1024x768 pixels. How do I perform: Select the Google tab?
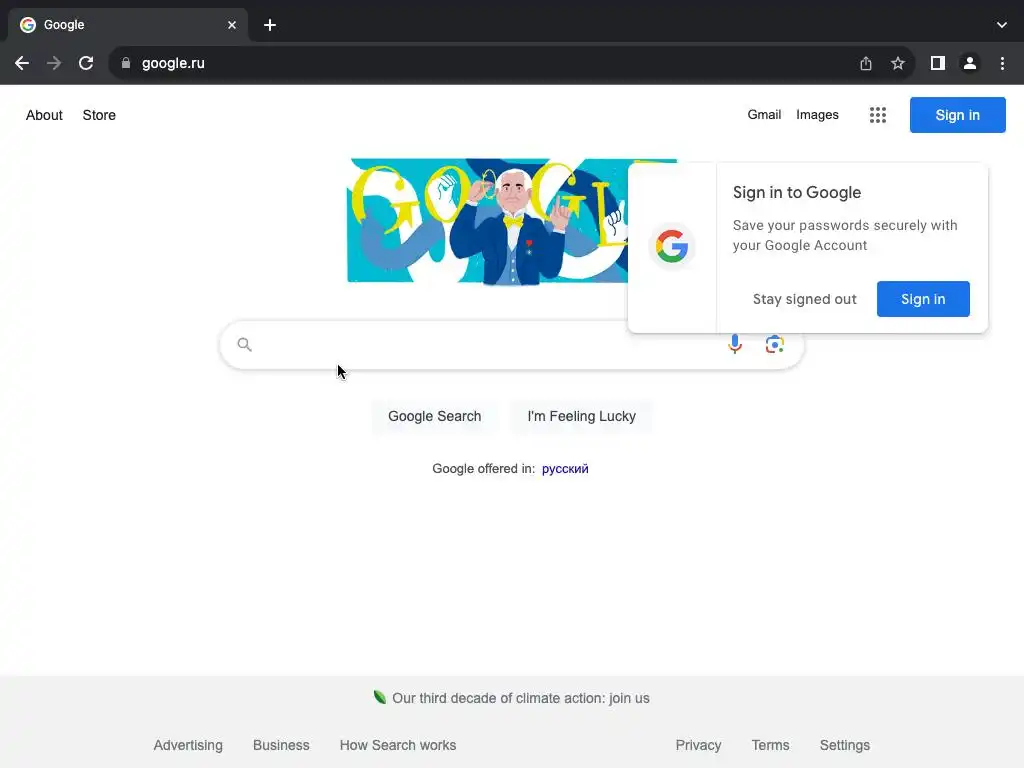(127, 25)
